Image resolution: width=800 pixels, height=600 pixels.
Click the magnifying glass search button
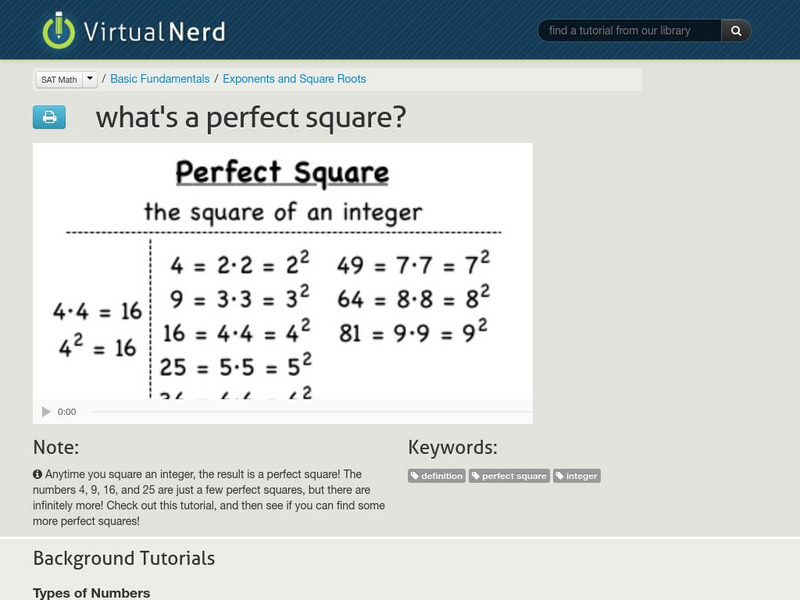tap(736, 31)
